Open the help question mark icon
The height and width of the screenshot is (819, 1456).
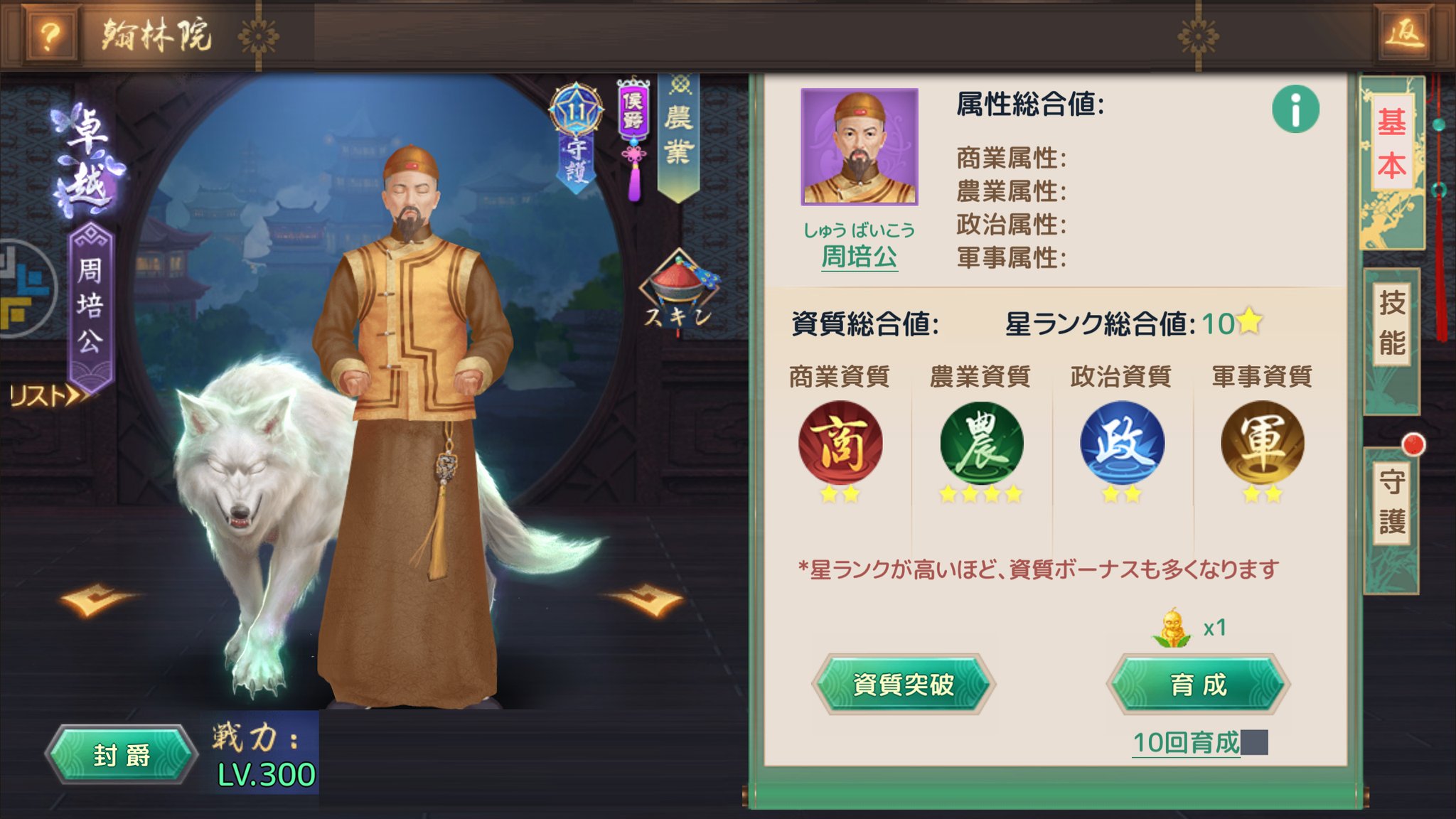48,33
